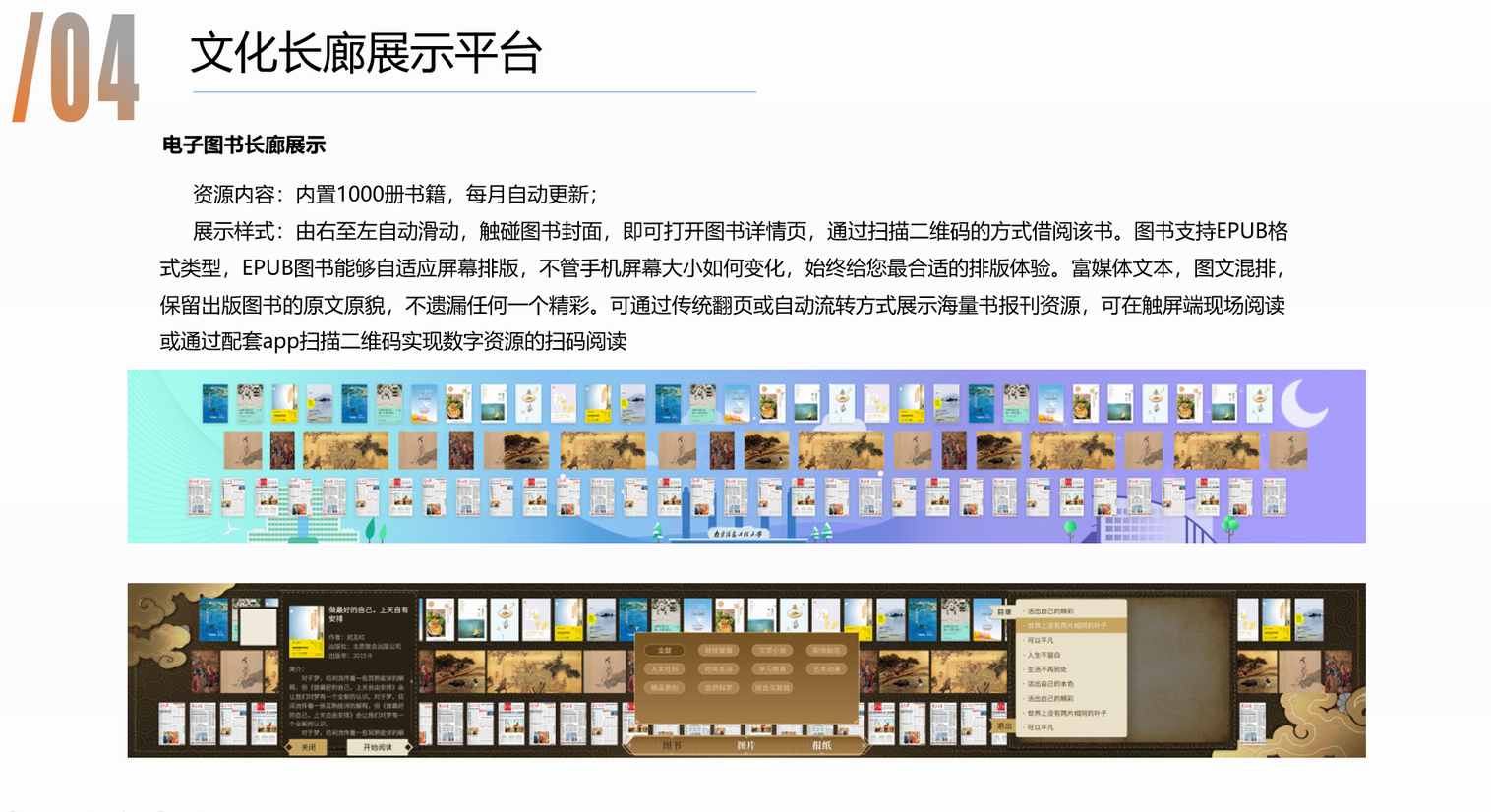Close the book detail panel with 关闭
This screenshot has height=812, width=1491.
(308, 747)
